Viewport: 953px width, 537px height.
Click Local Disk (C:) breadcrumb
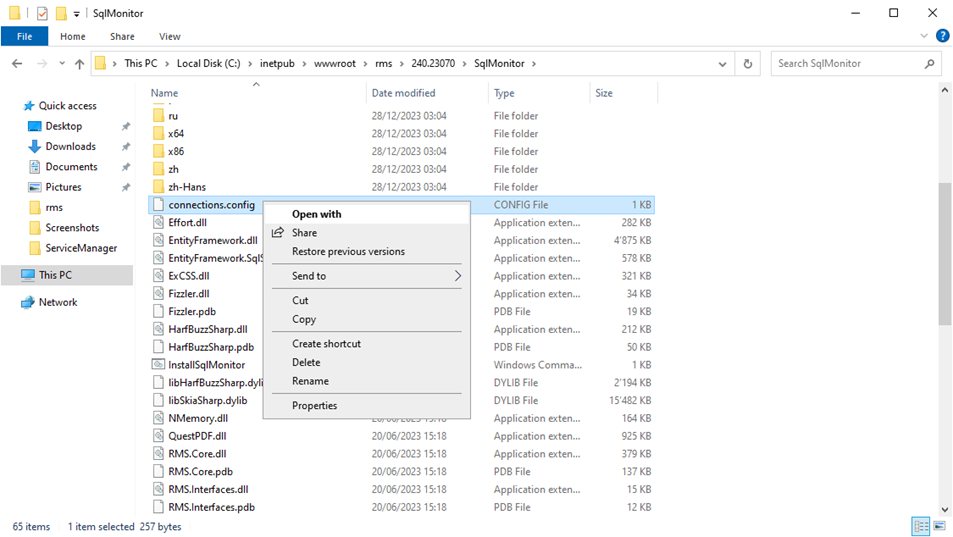[x=208, y=63]
